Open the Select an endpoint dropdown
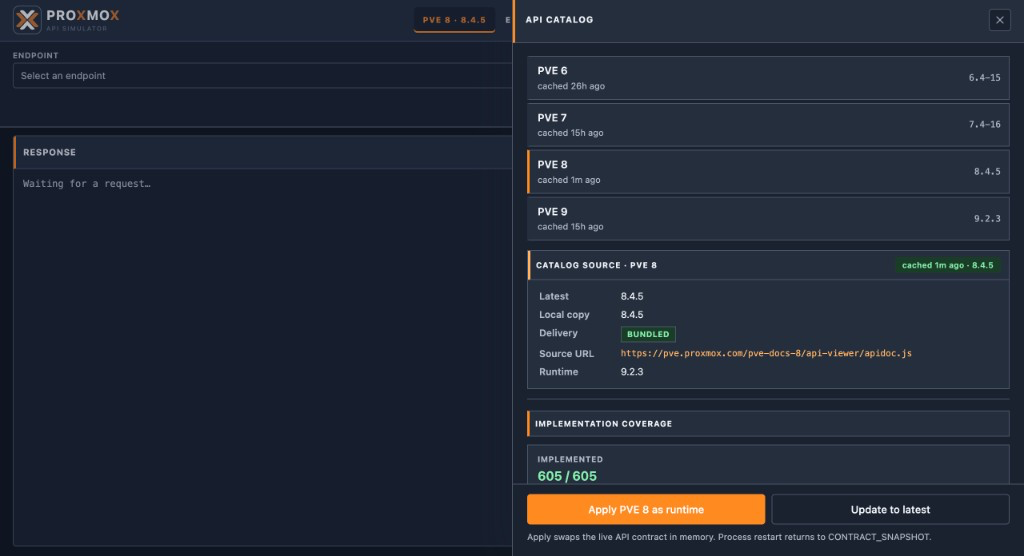 coord(263,76)
